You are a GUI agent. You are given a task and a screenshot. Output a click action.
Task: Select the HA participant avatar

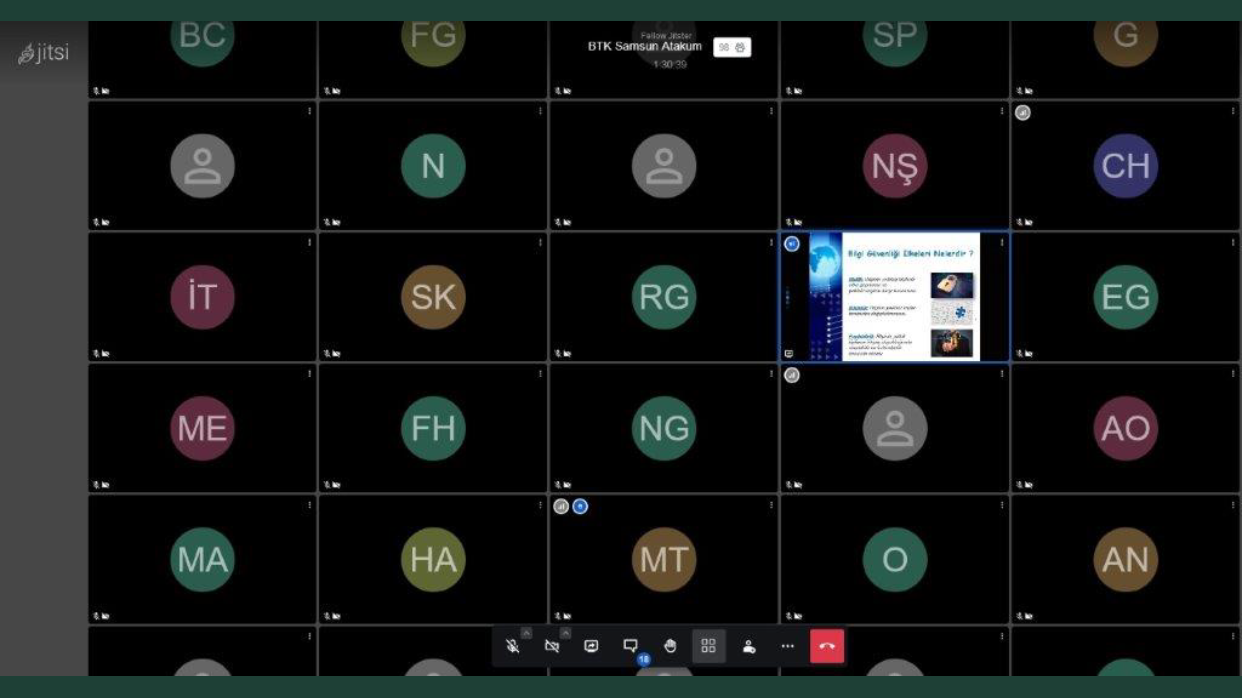433,559
